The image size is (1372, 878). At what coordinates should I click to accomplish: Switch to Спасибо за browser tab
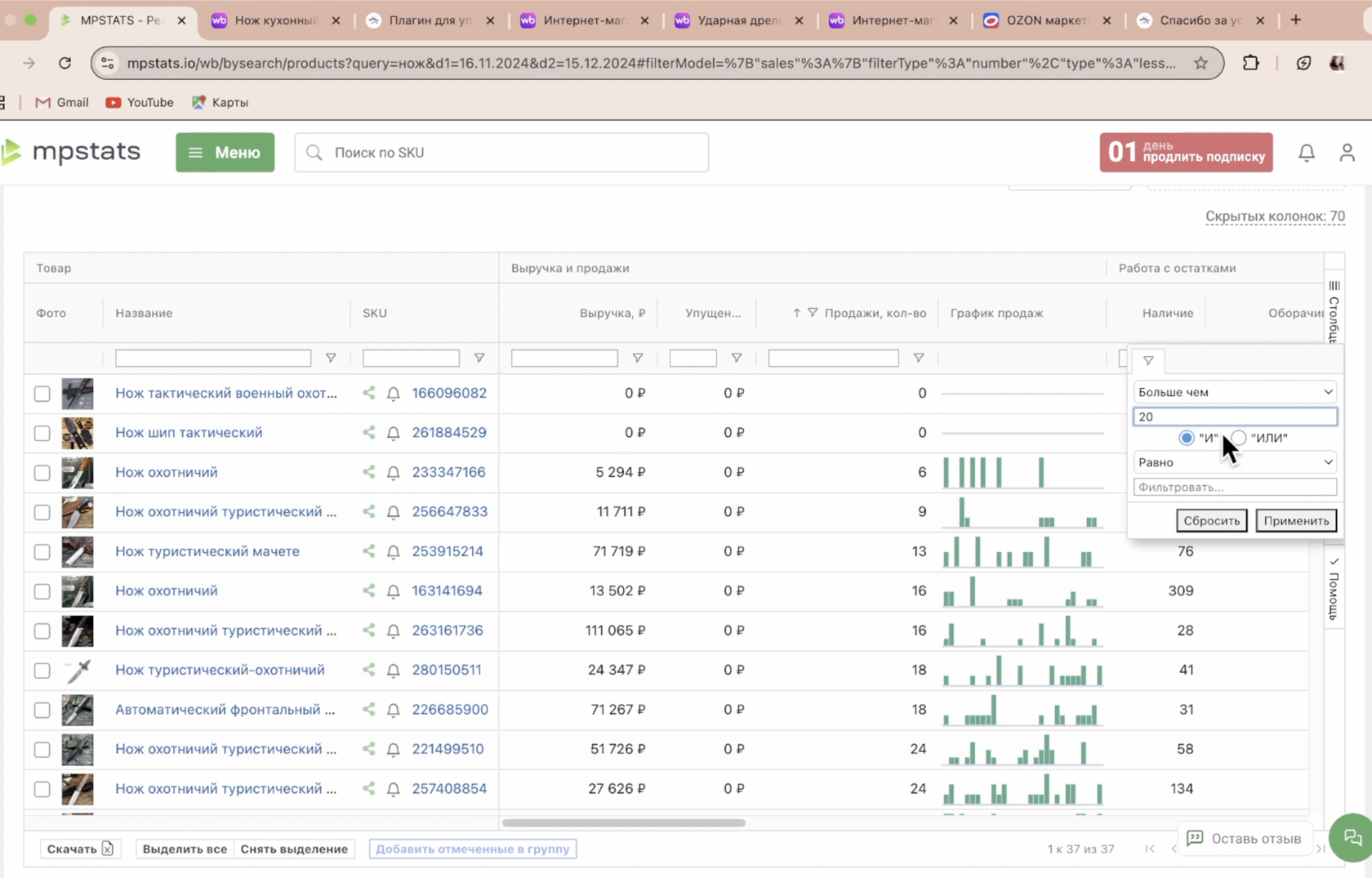tap(1201, 20)
